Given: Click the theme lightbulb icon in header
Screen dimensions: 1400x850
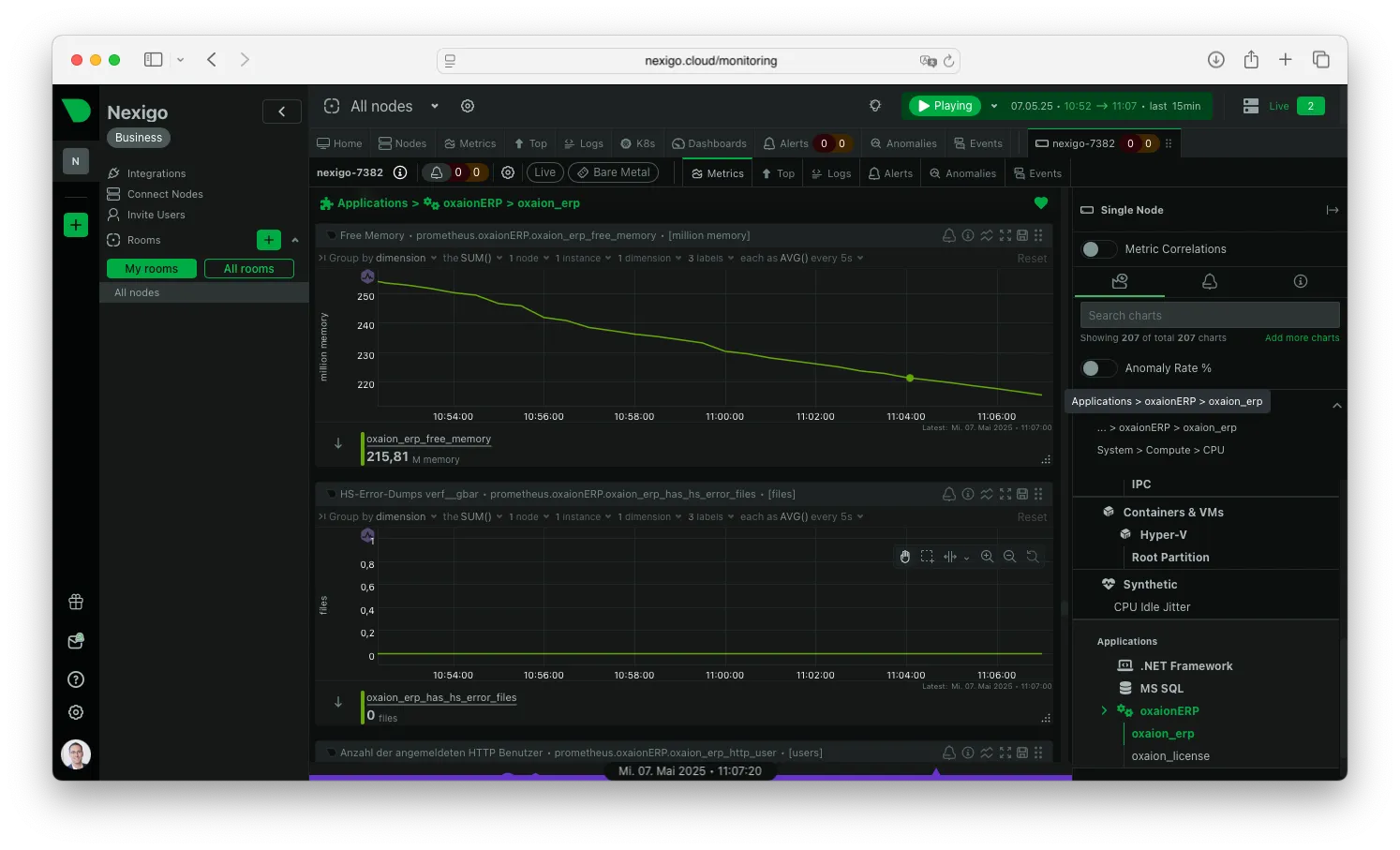Looking at the screenshot, I should pyautogui.click(x=875, y=106).
